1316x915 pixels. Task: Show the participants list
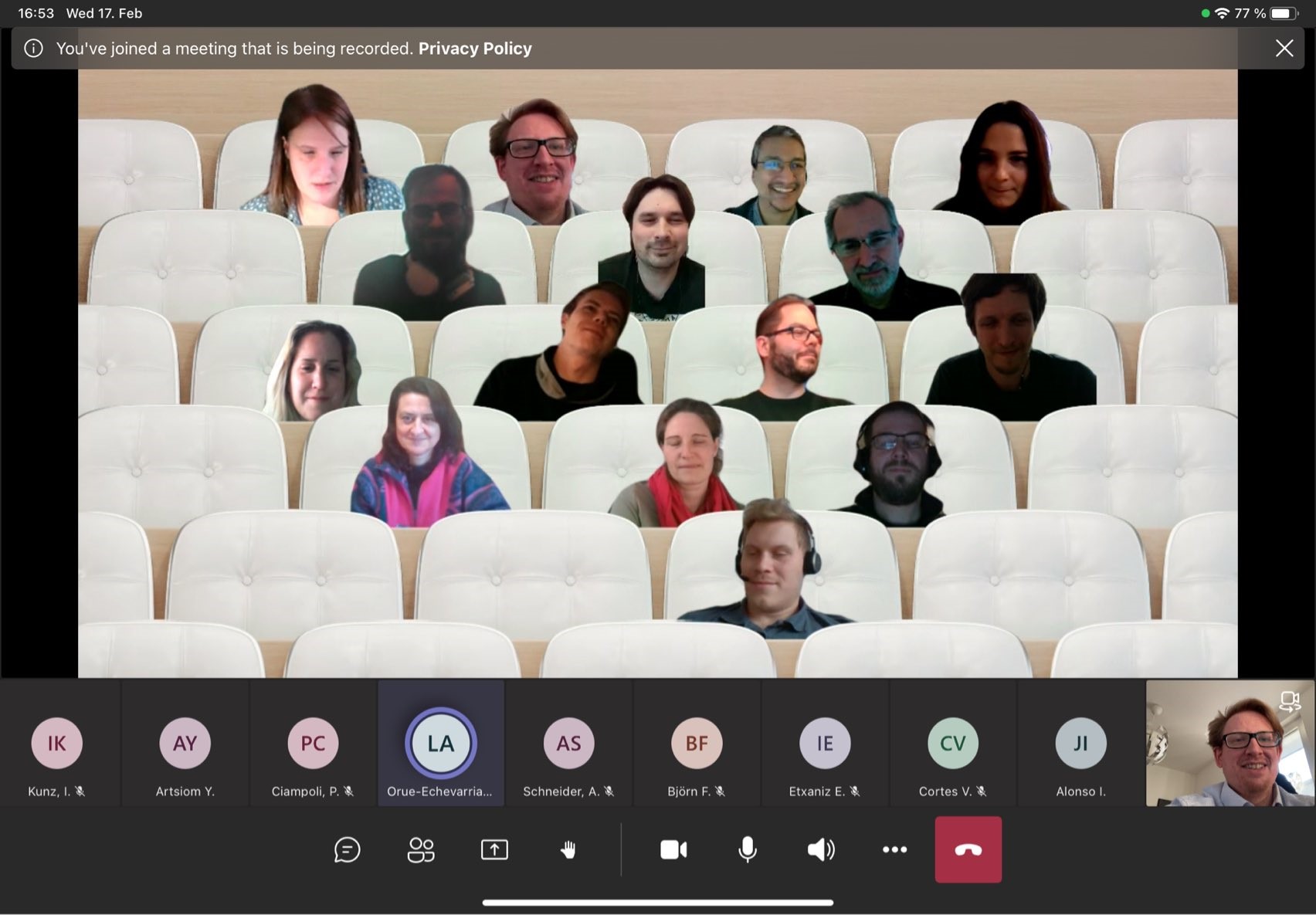pyautogui.click(x=420, y=849)
